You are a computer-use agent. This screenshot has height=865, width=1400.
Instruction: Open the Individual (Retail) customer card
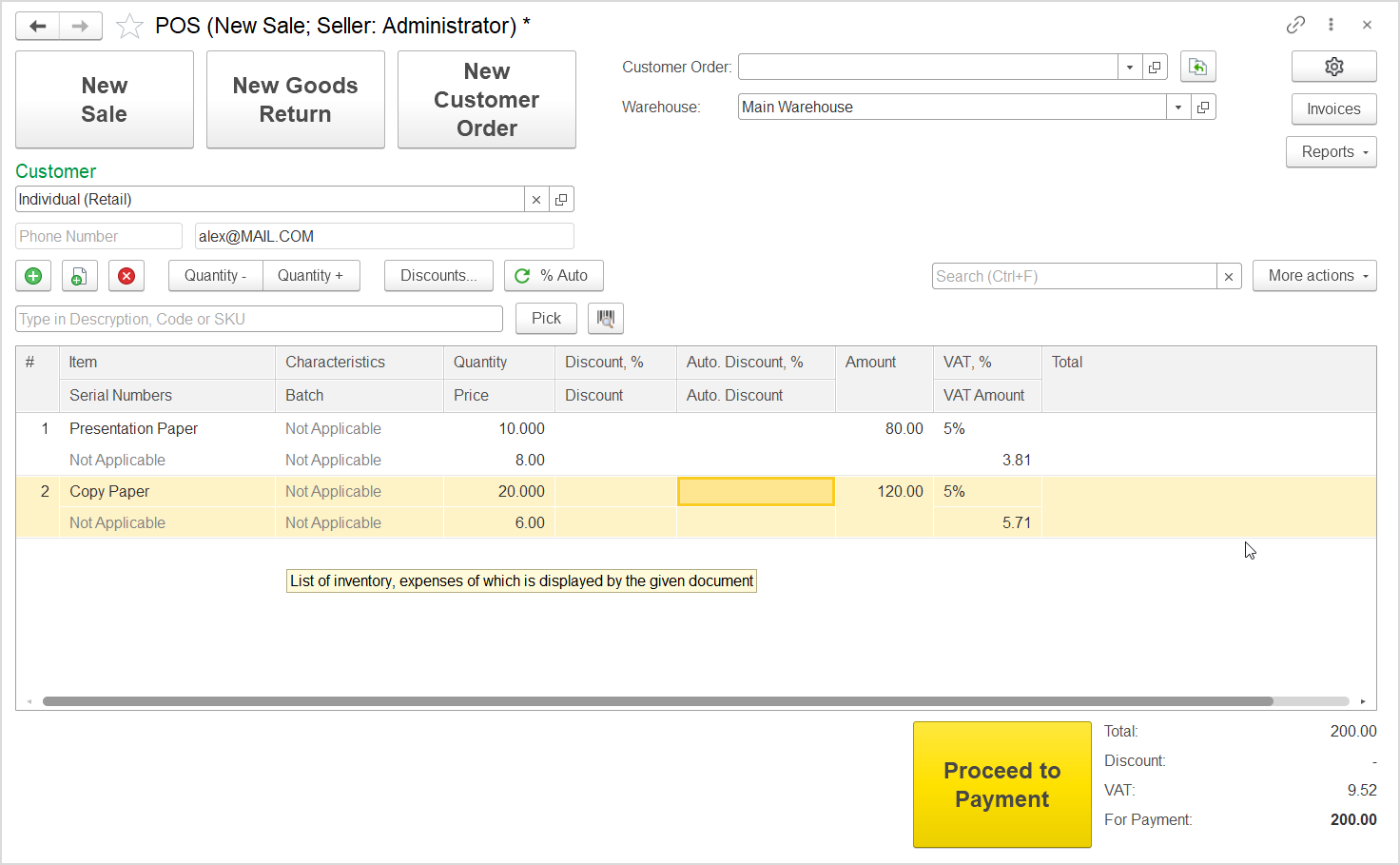coord(561,200)
